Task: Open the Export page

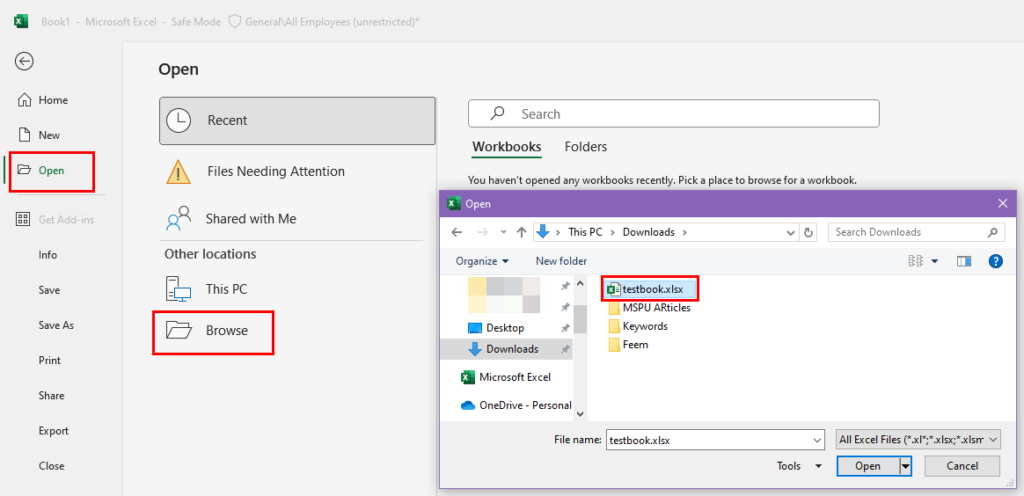Action: 54,431
